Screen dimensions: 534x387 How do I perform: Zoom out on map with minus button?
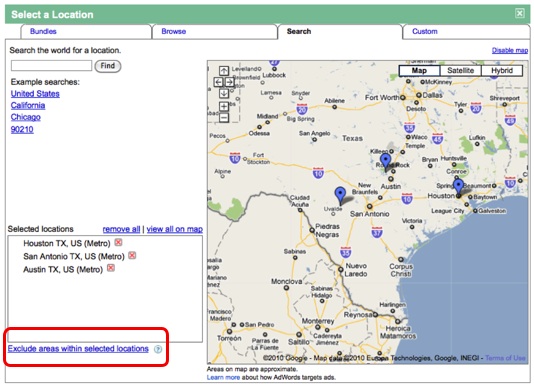224,118
